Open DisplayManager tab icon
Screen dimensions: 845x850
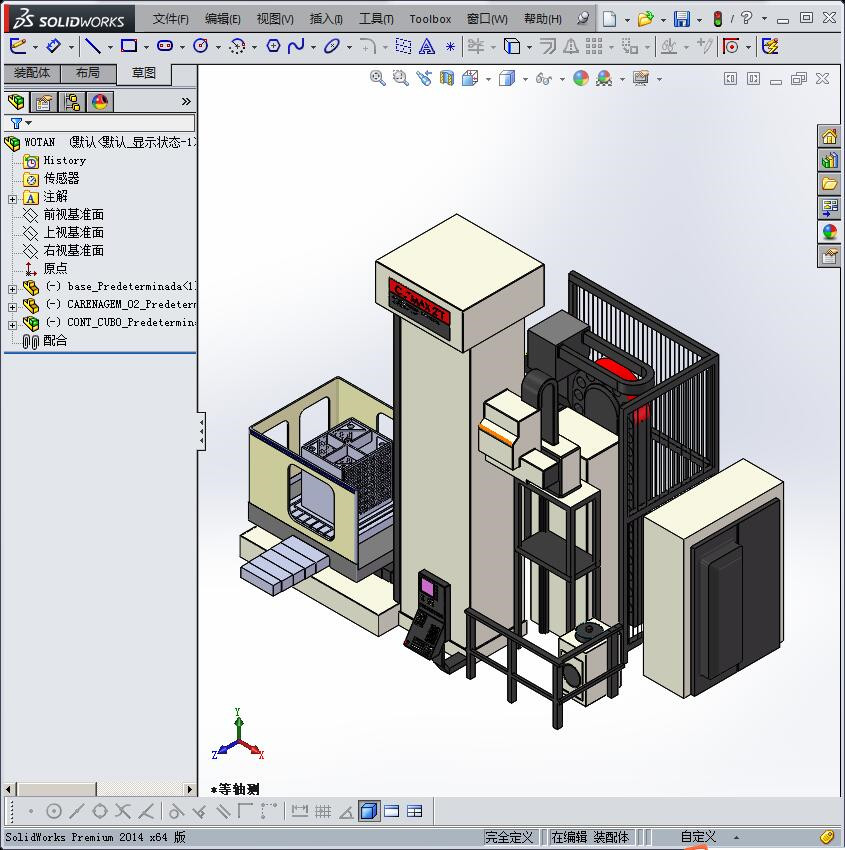pyautogui.click(x=100, y=102)
